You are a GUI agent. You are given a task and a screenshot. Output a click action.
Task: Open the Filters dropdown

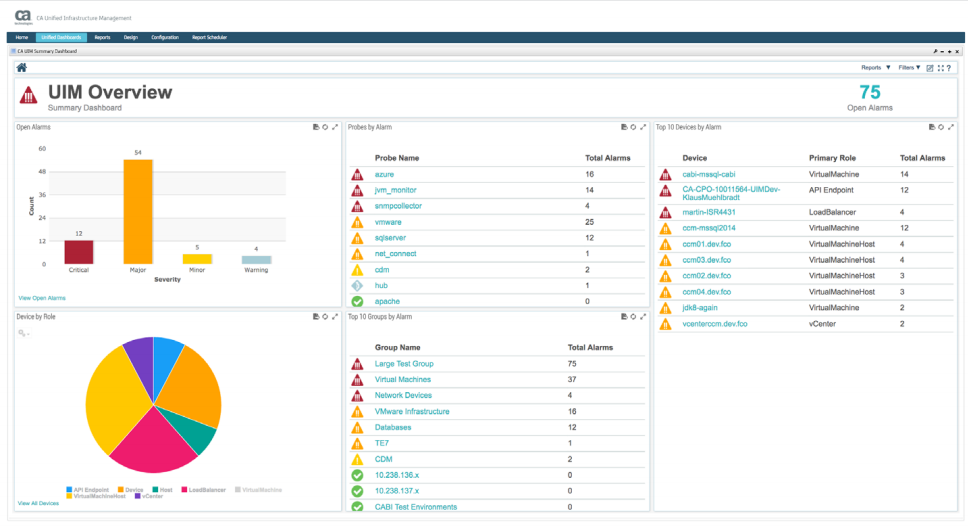[x=909, y=68]
